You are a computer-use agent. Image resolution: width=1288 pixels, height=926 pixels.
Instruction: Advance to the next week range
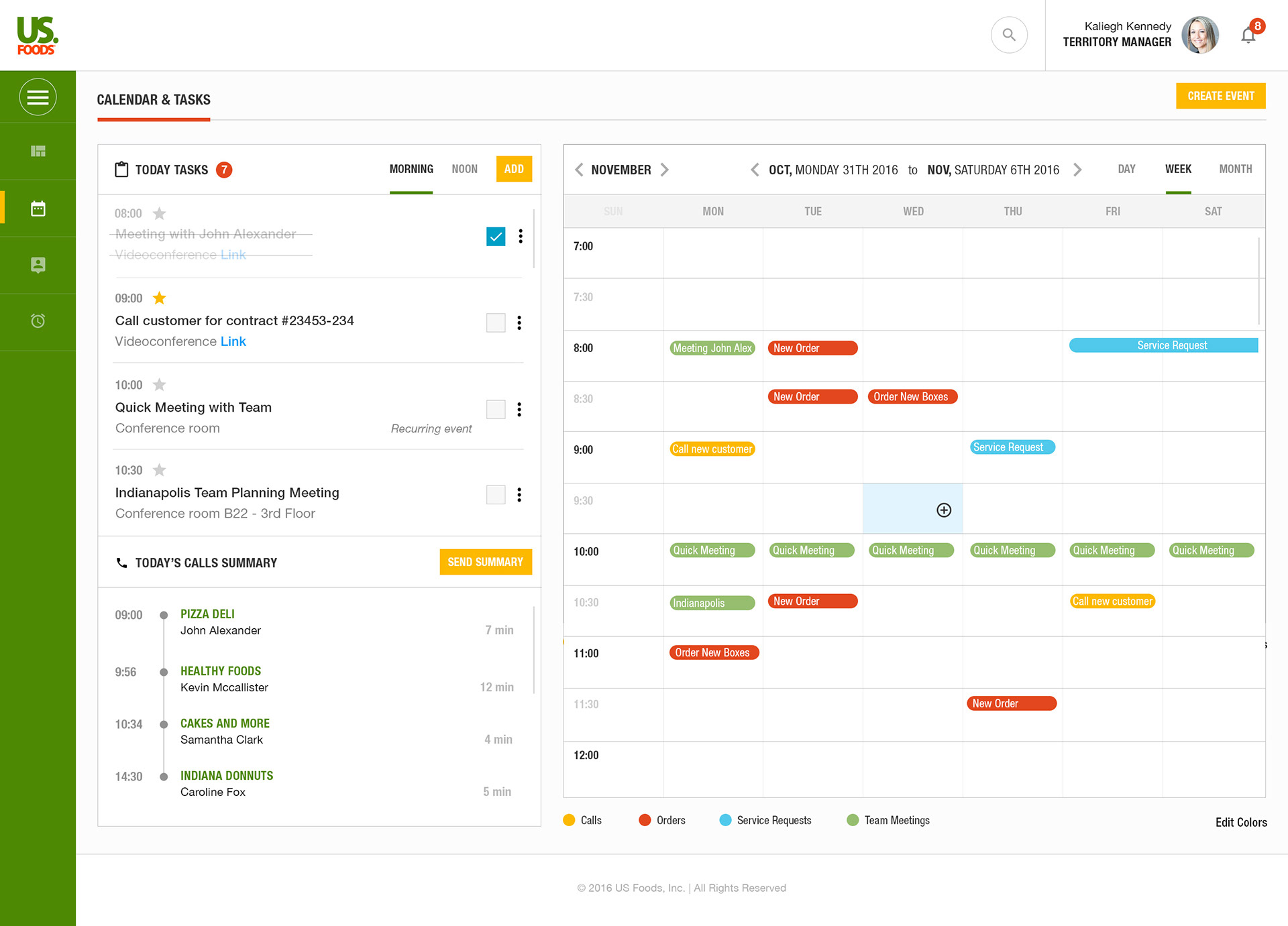(x=1077, y=170)
